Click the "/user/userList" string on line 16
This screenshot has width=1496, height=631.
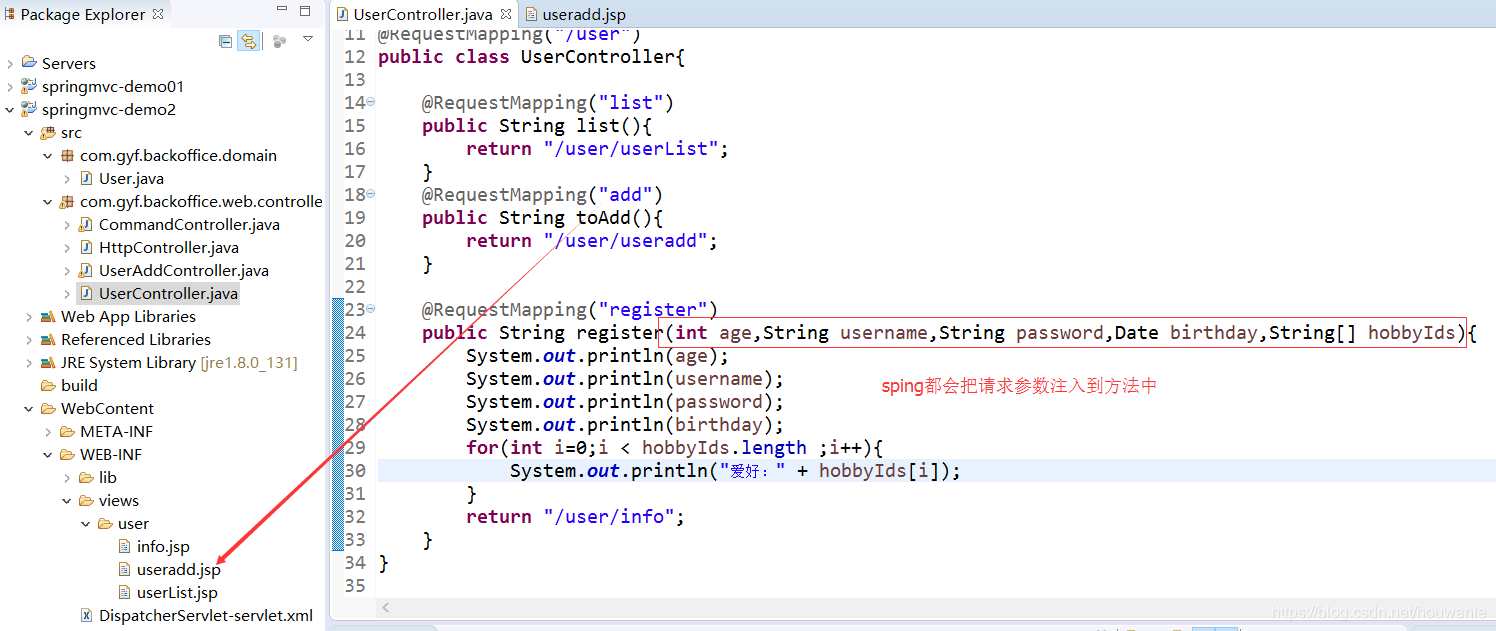point(631,149)
